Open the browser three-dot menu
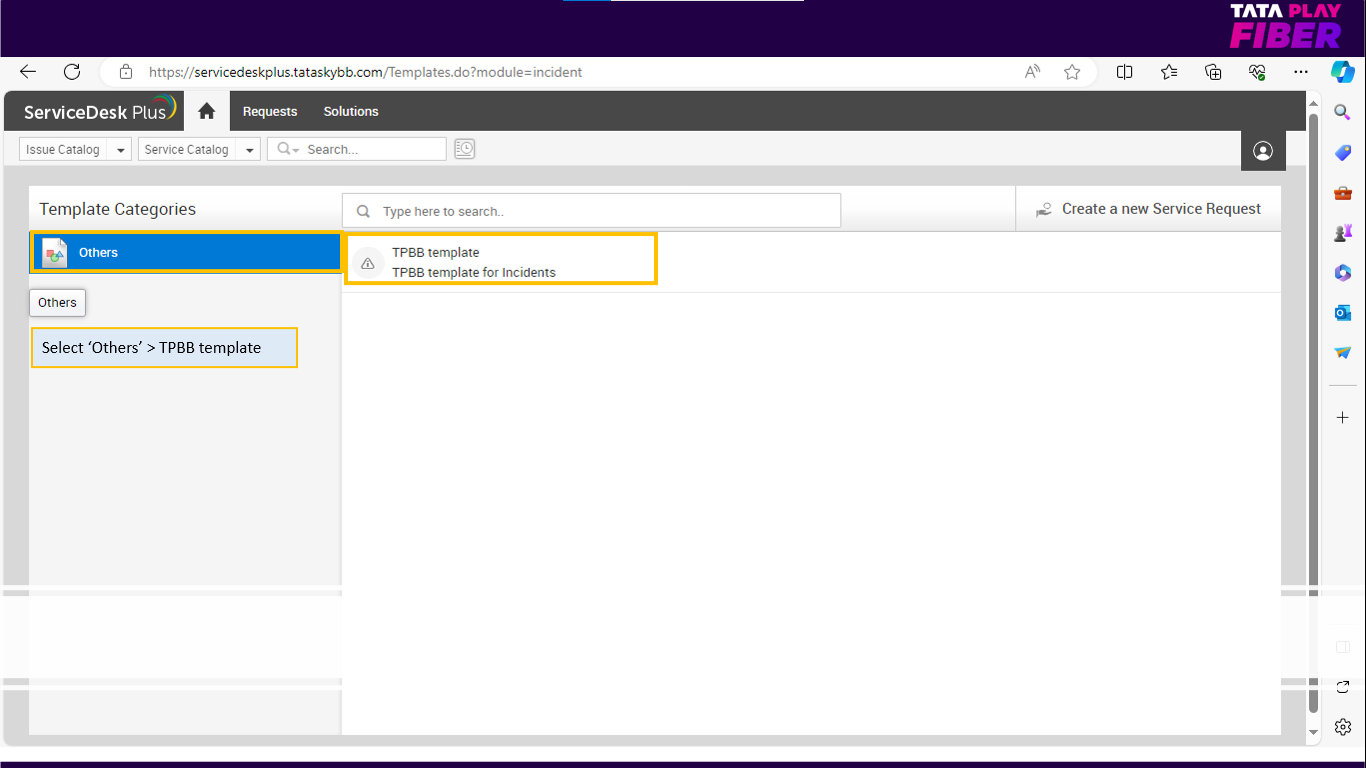 1301,72
